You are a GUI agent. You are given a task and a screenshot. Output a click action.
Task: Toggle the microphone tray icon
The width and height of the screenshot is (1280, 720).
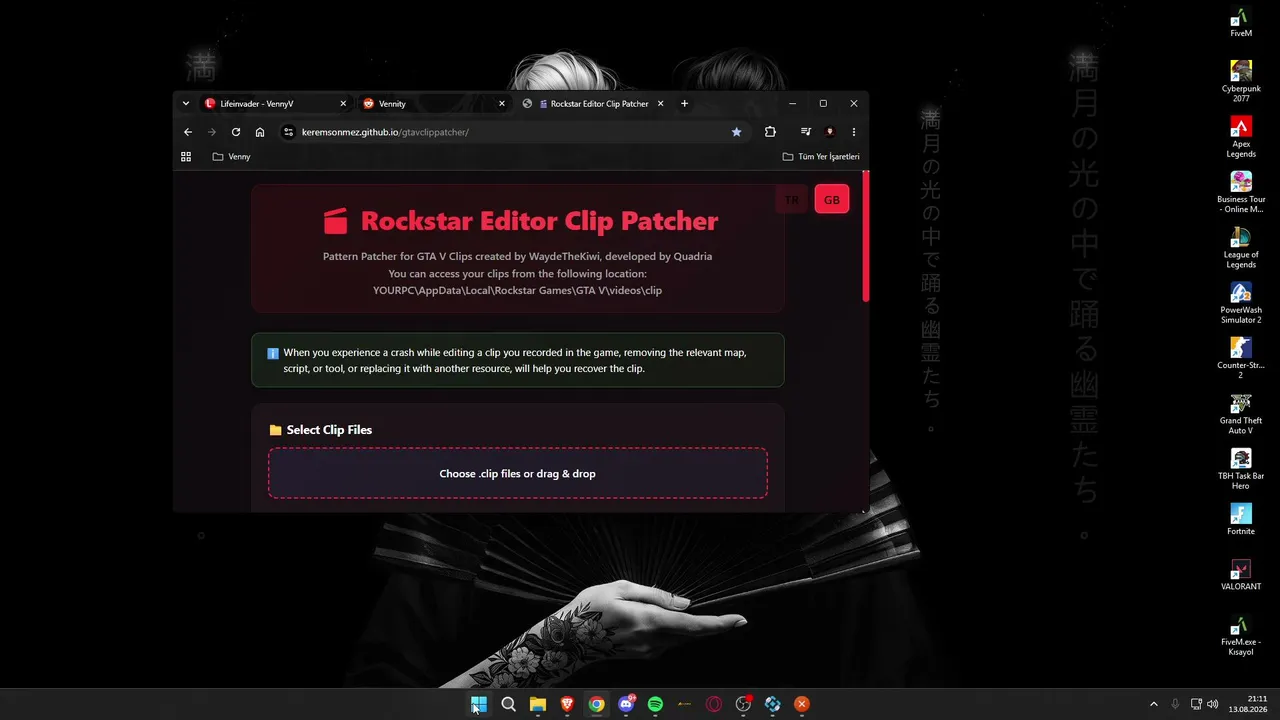pyautogui.click(x=1175, y=704)
